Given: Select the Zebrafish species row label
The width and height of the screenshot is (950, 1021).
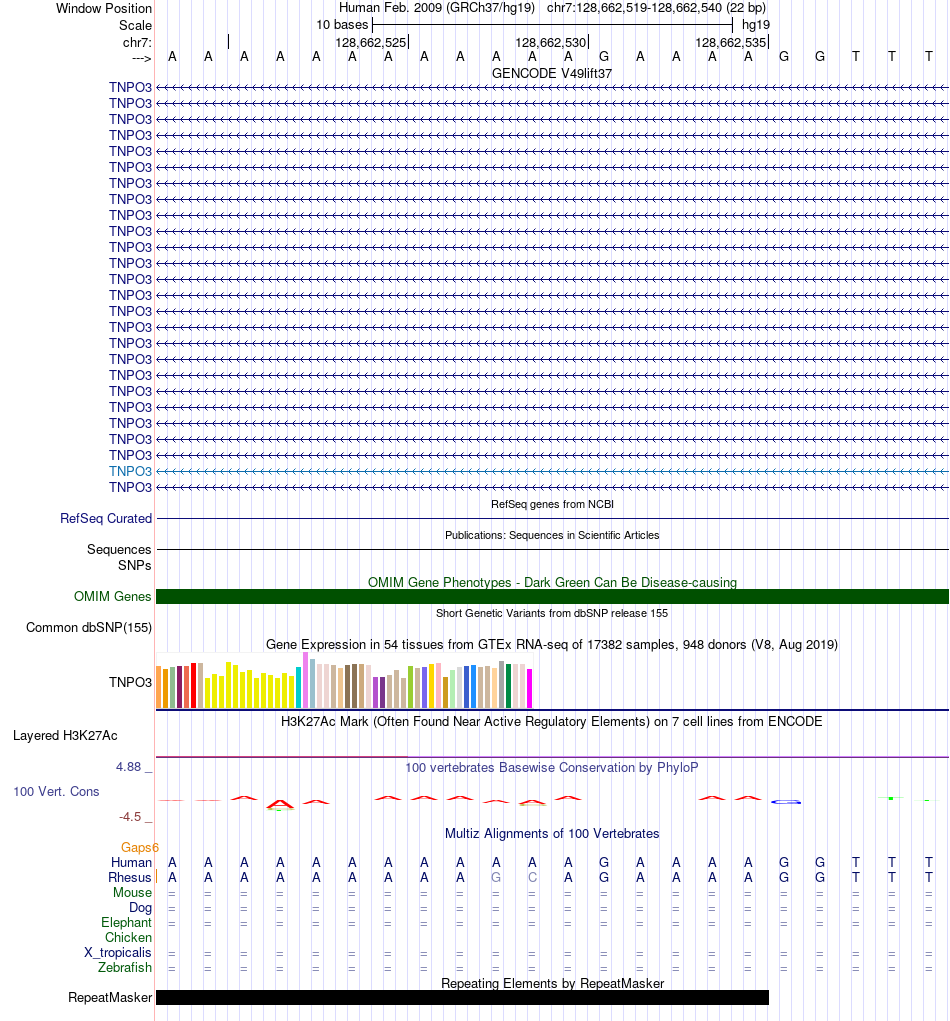Looking at the screenshot, I should click(124, 968).
